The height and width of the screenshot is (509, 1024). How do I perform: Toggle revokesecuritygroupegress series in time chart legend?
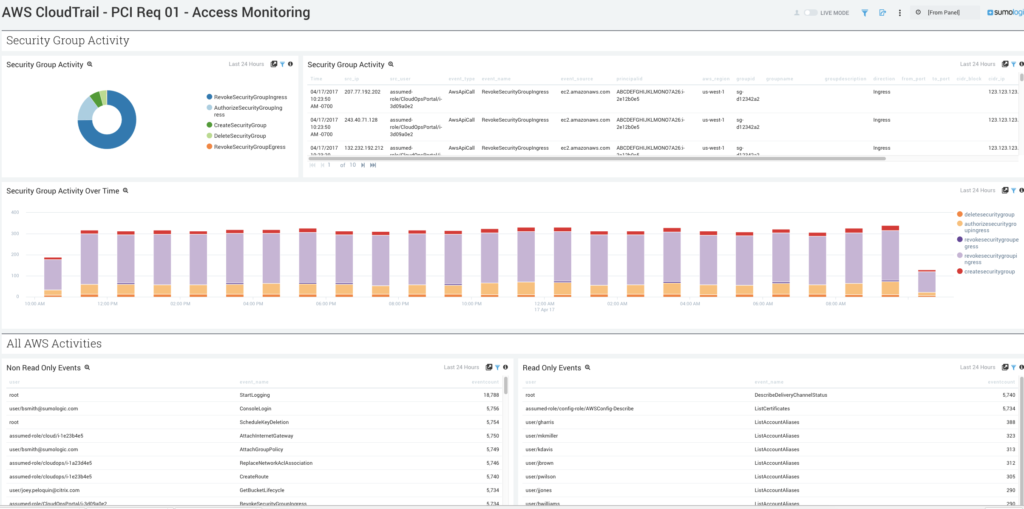pos(986,243)
